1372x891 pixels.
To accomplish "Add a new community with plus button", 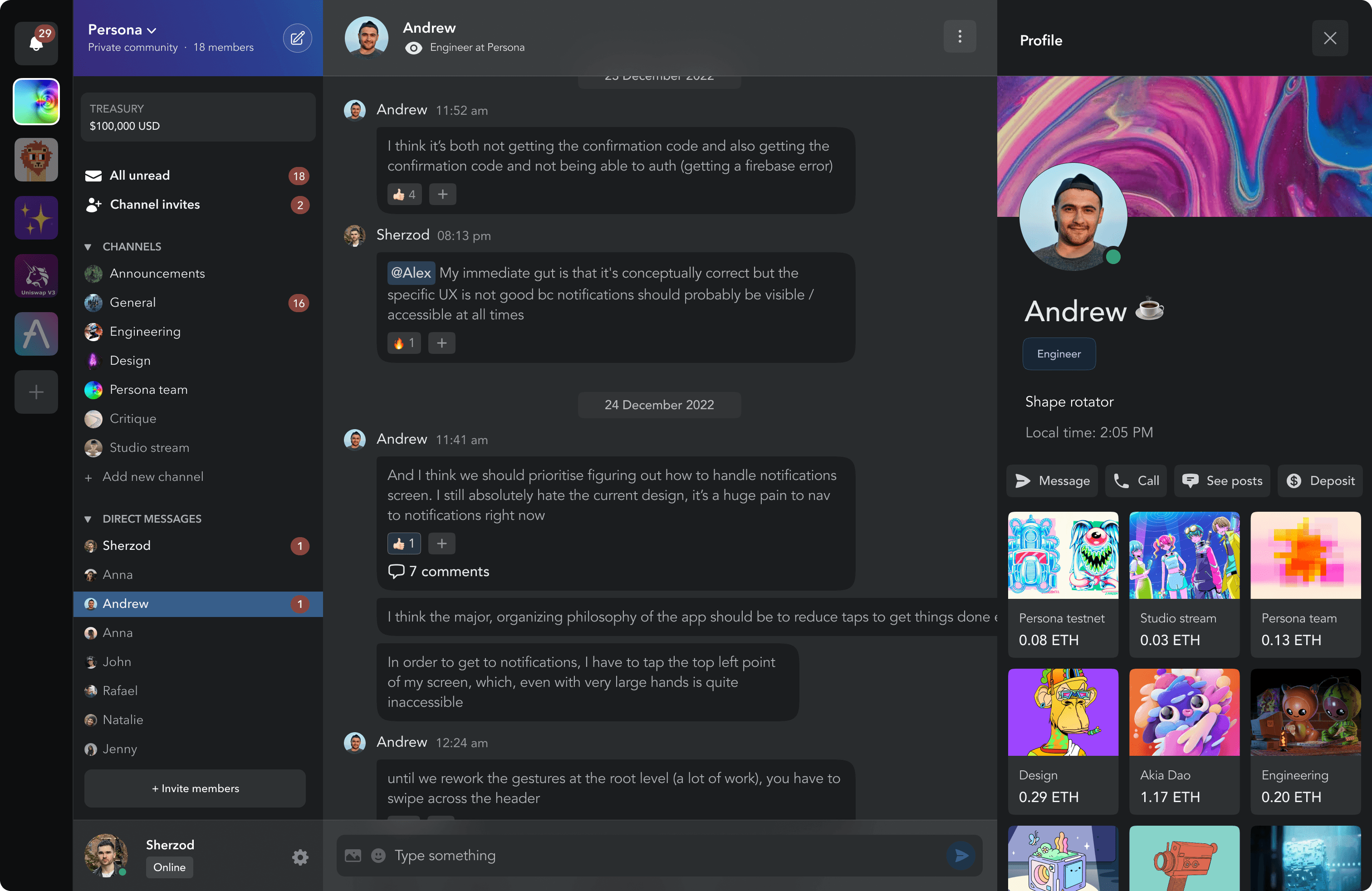I will click(x=36, y=392).
